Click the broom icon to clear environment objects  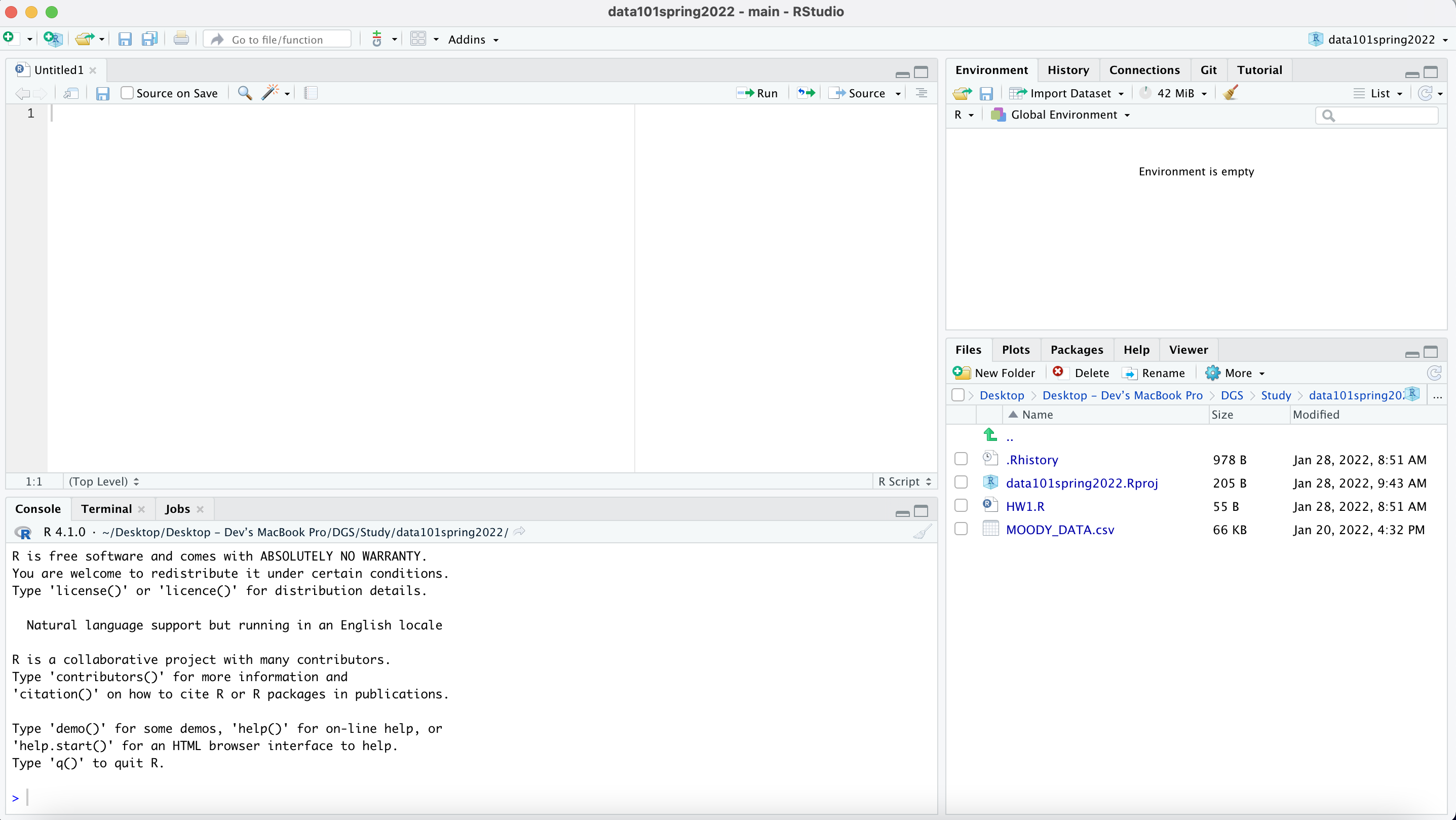coord(1231,93)
